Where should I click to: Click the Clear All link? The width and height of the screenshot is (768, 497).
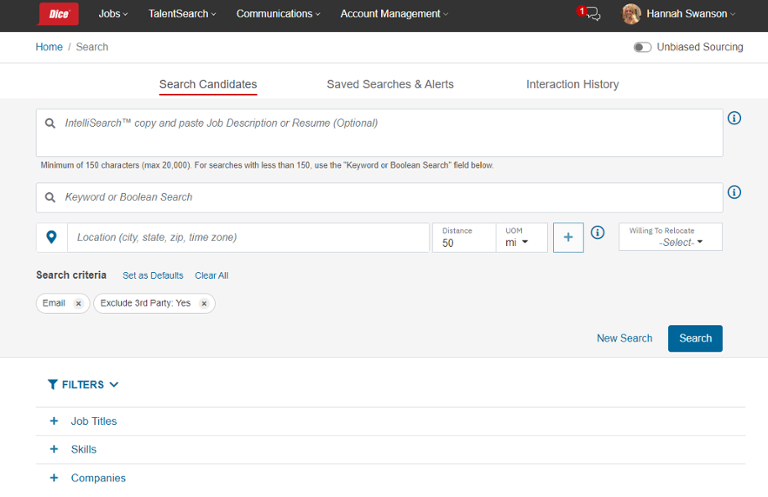[211, 276]
